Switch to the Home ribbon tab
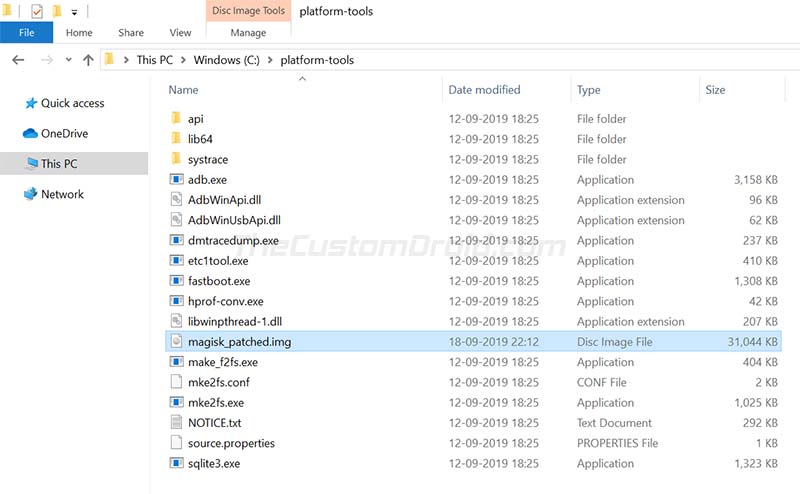800x494 pixels. [79, 33]
